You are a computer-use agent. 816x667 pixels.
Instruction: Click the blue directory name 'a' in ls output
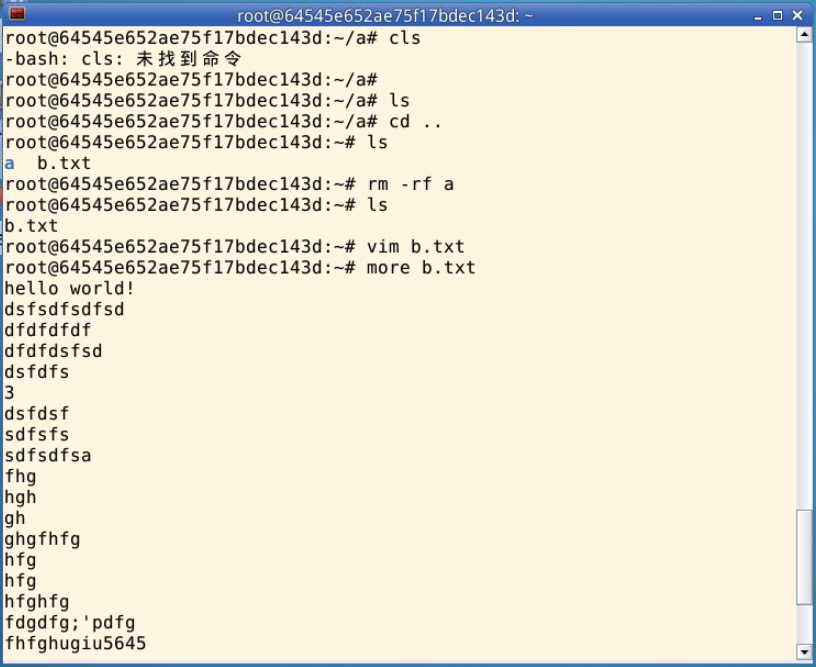click(x=10, y=163)
